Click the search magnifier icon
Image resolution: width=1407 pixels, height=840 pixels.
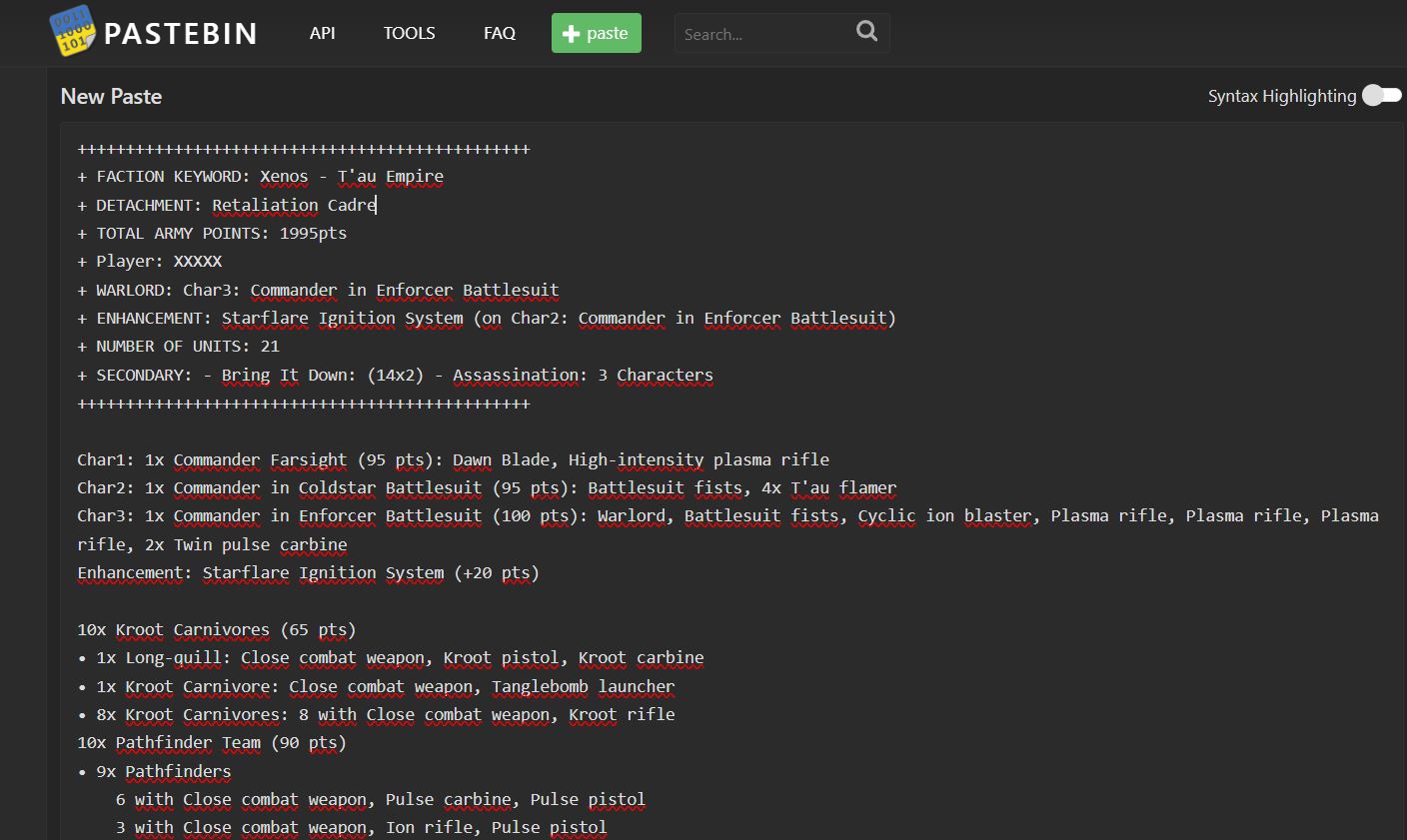tap(866, 32)
